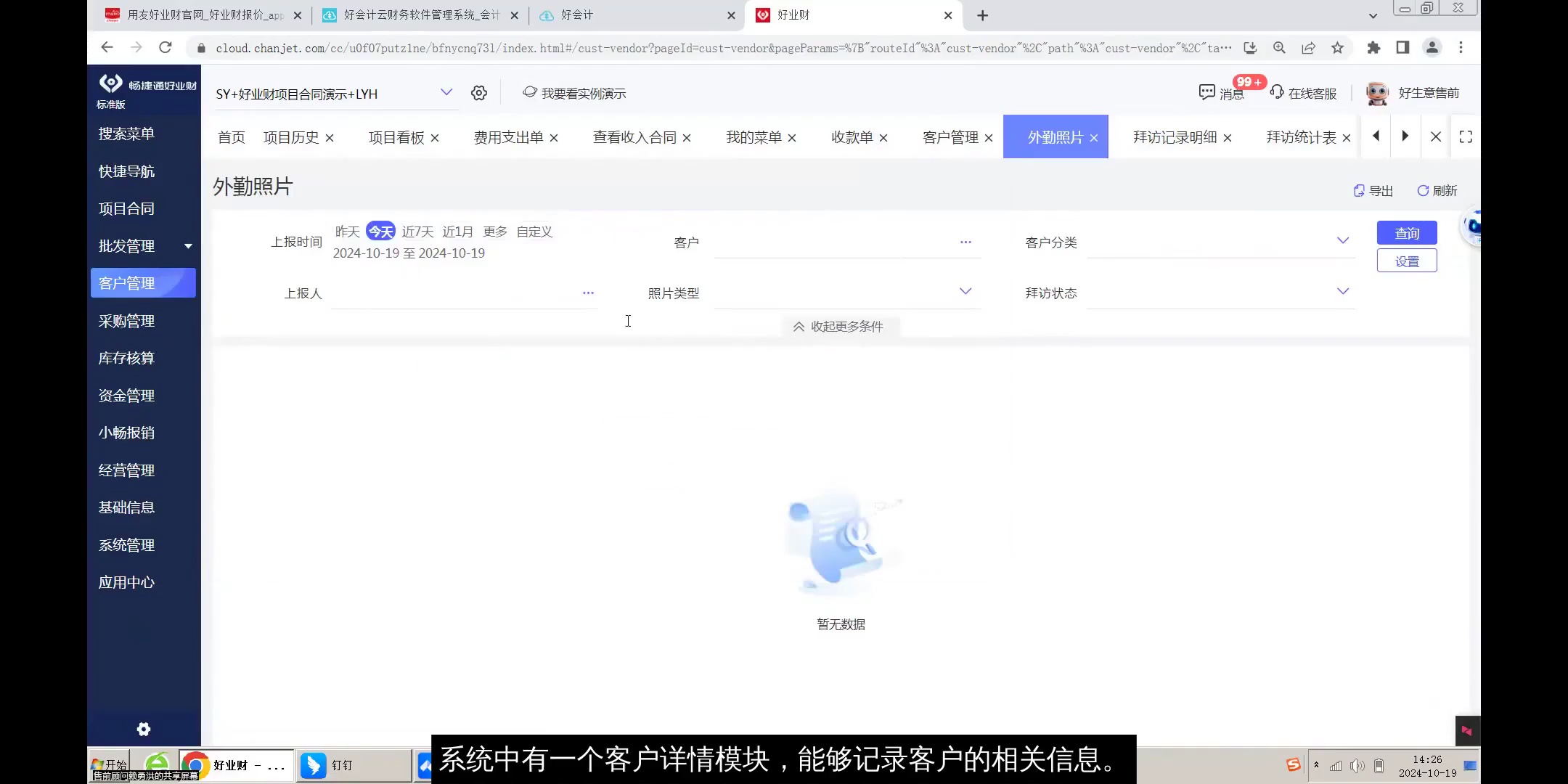Click the 设置 settings button
This screenshot has height=784, width=1568.
(x=1406, y=260)
